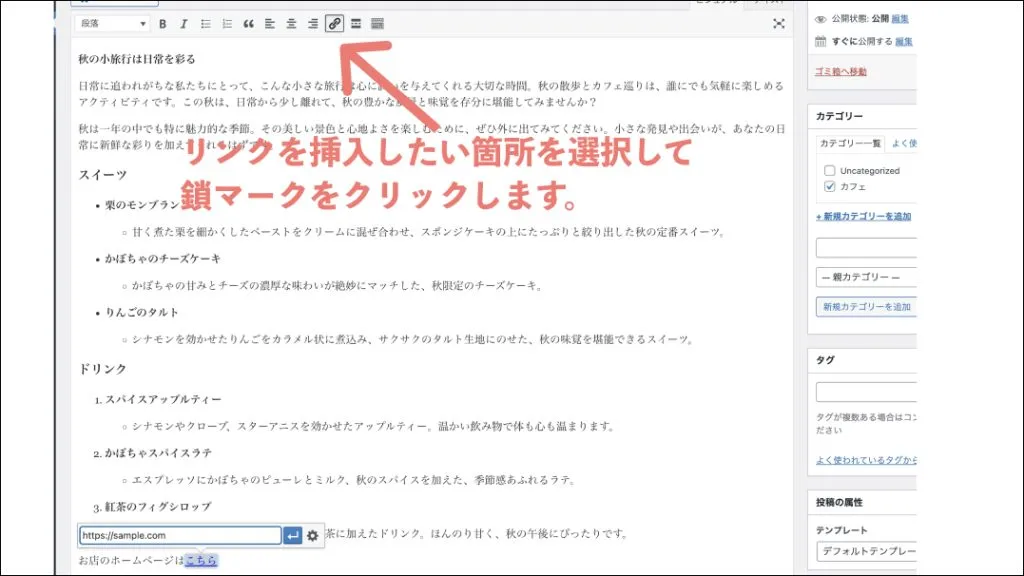Click the linked text こちら

[200, 560]
